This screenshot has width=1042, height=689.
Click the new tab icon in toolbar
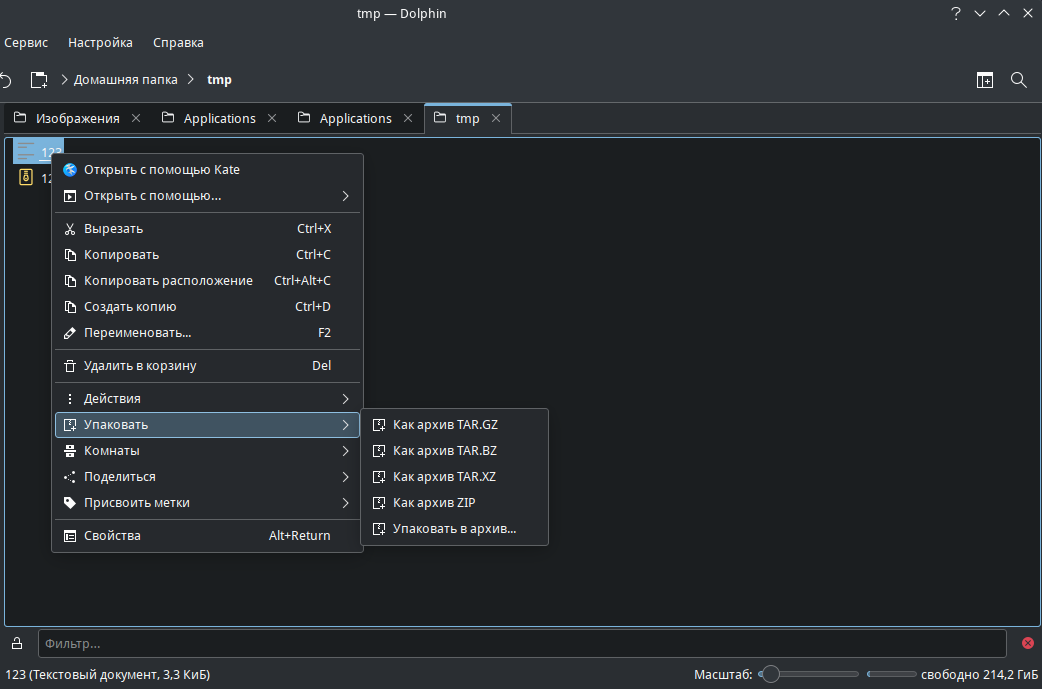pyautogui.click(x=39, y=80)
